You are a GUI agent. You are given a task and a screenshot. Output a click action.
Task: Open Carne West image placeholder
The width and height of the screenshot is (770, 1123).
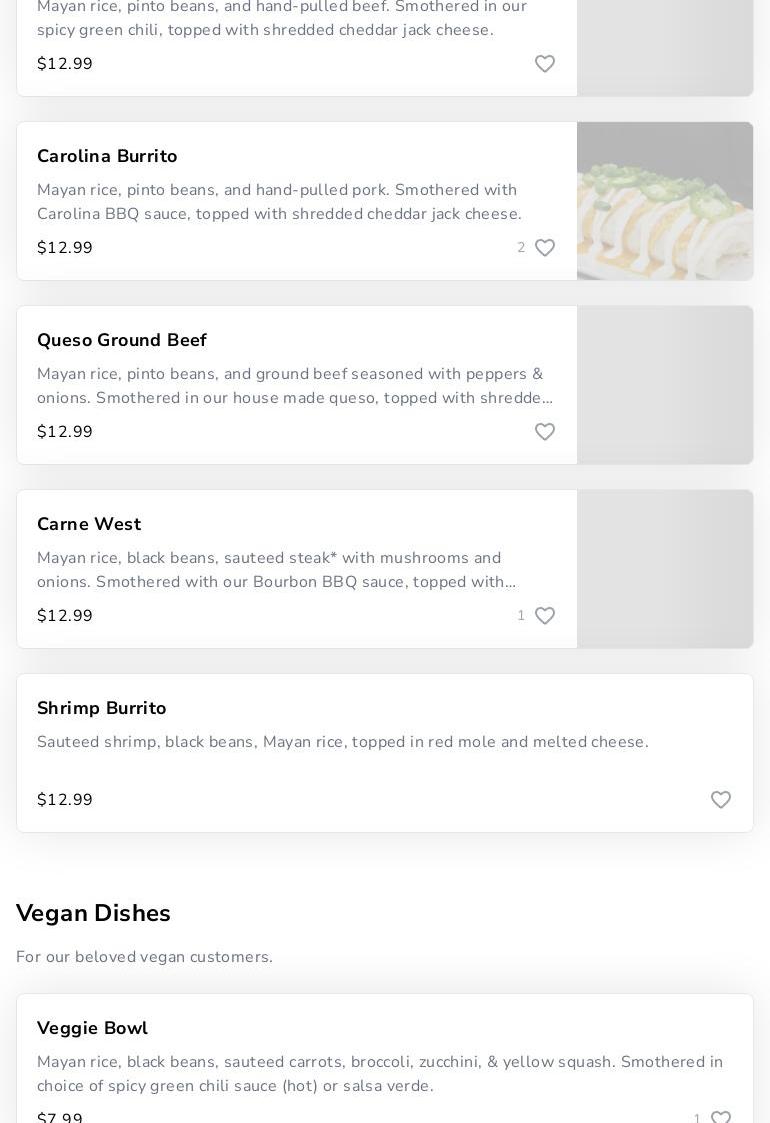[665, 569]
